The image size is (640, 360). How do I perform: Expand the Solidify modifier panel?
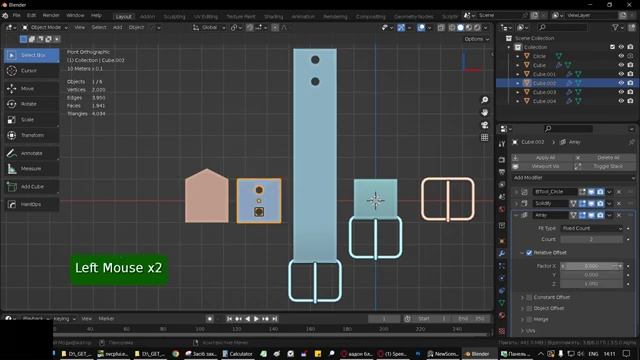(516, 203)
